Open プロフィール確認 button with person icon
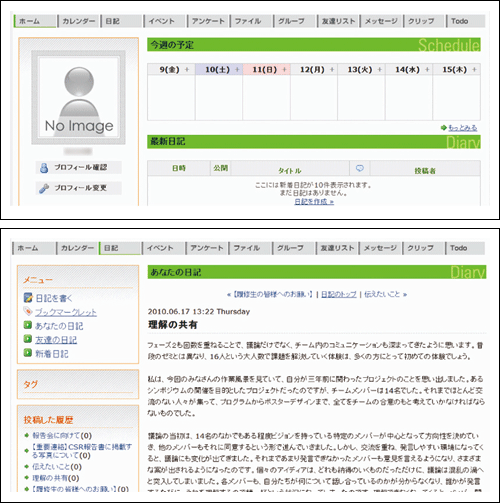Screen dimensions: 500x503 pyautogui.click(x=78, y=167)
